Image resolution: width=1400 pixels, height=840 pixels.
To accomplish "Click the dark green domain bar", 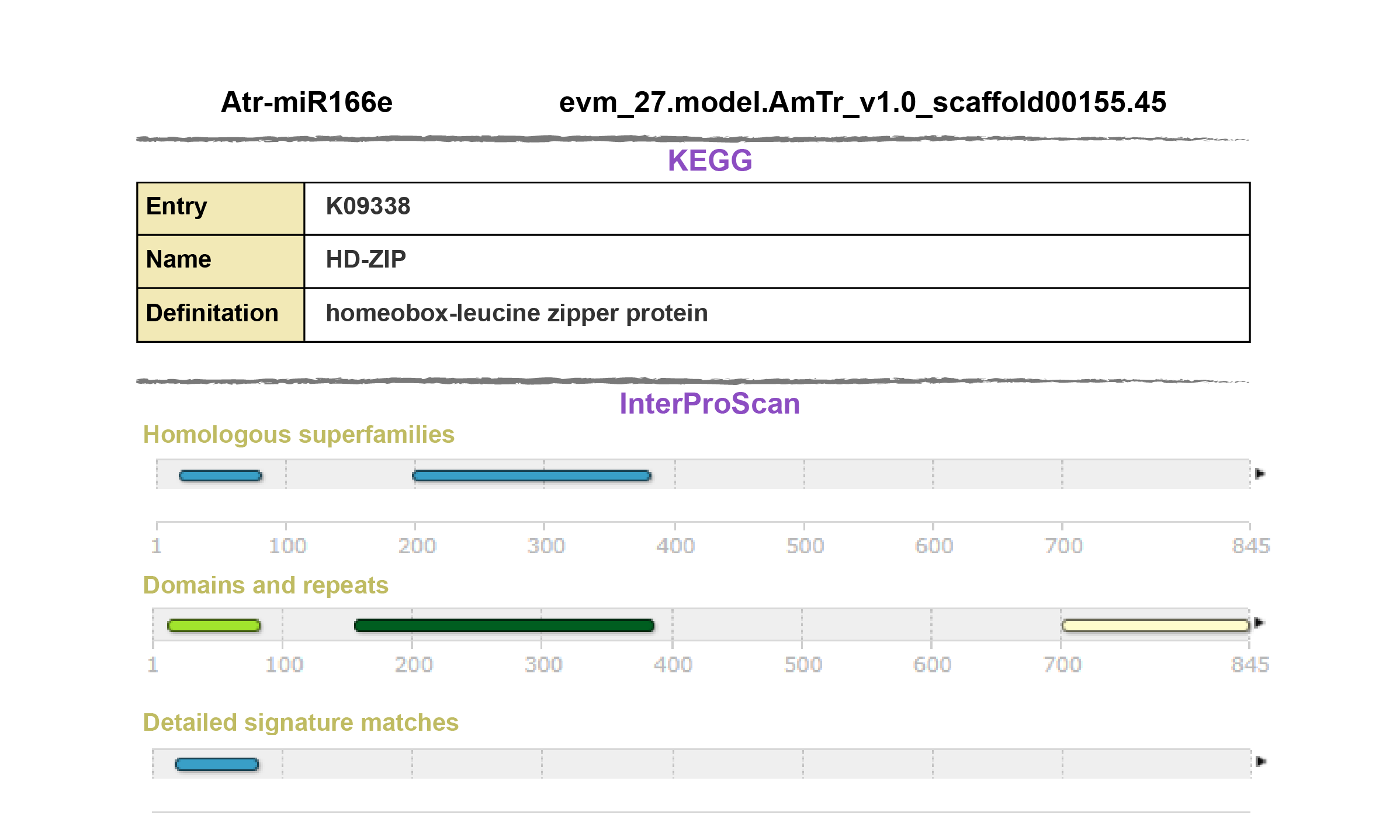I will tap(504, 626).
